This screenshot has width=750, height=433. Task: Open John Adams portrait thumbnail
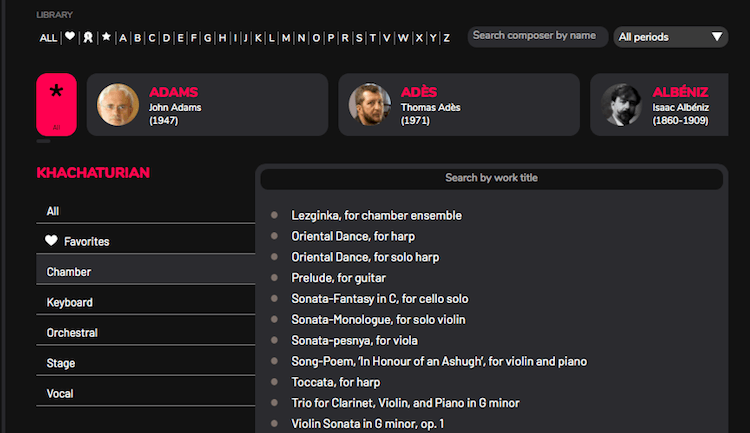tap(118, 105)
